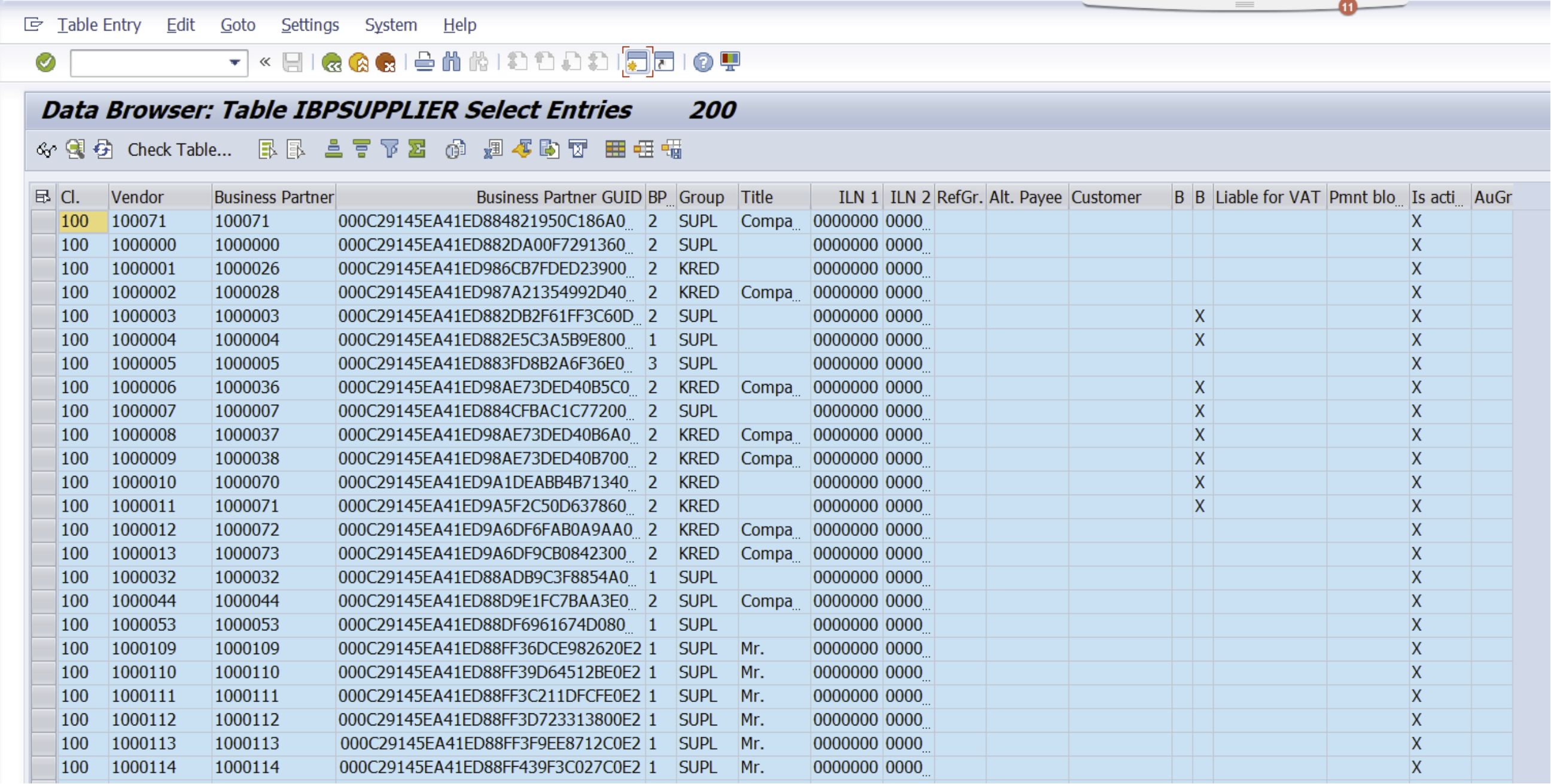
Task: Click the Create New Session icon
Action: [x=637, y=62]
